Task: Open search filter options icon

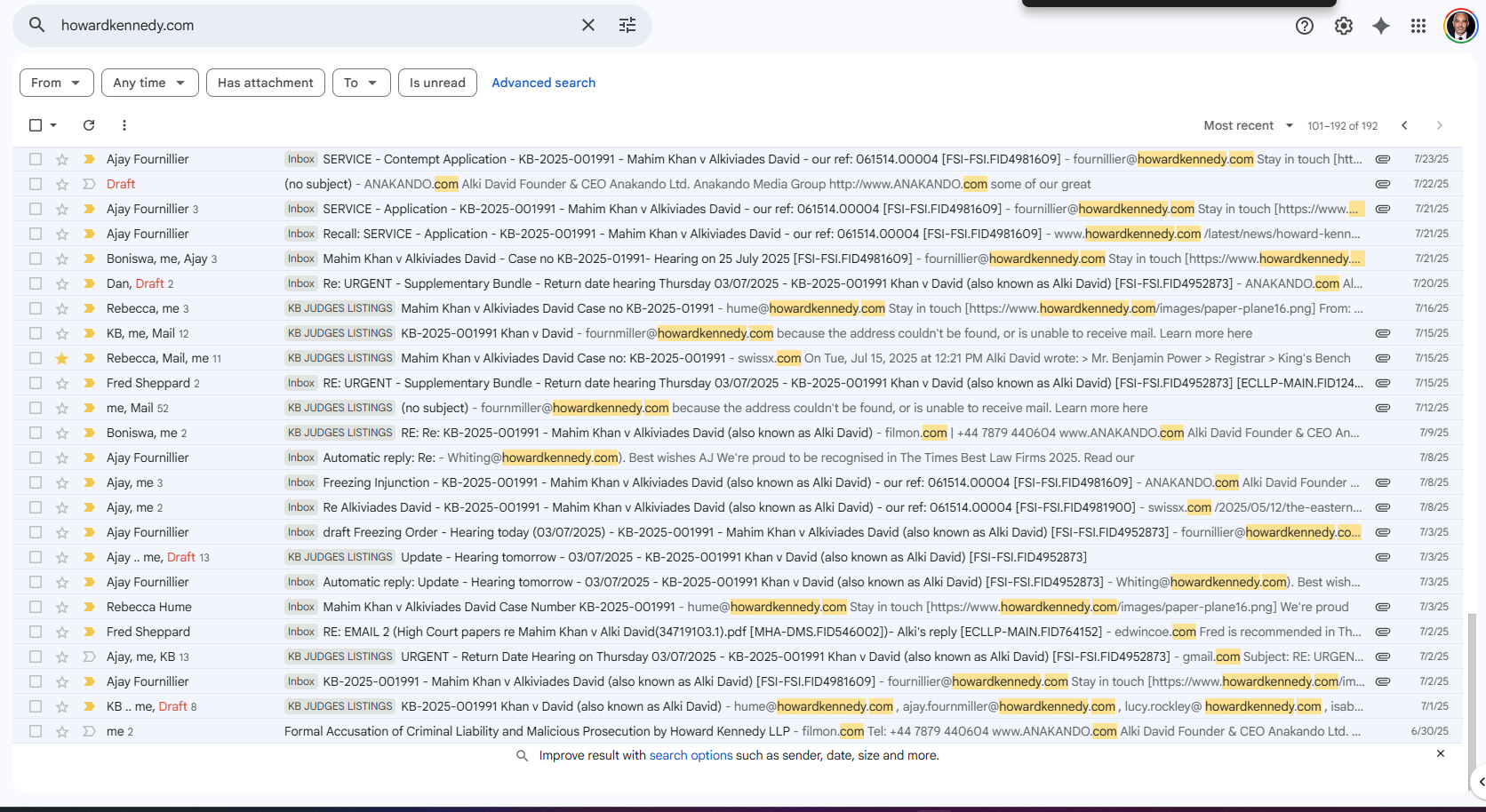Action: tap(627, 25)
